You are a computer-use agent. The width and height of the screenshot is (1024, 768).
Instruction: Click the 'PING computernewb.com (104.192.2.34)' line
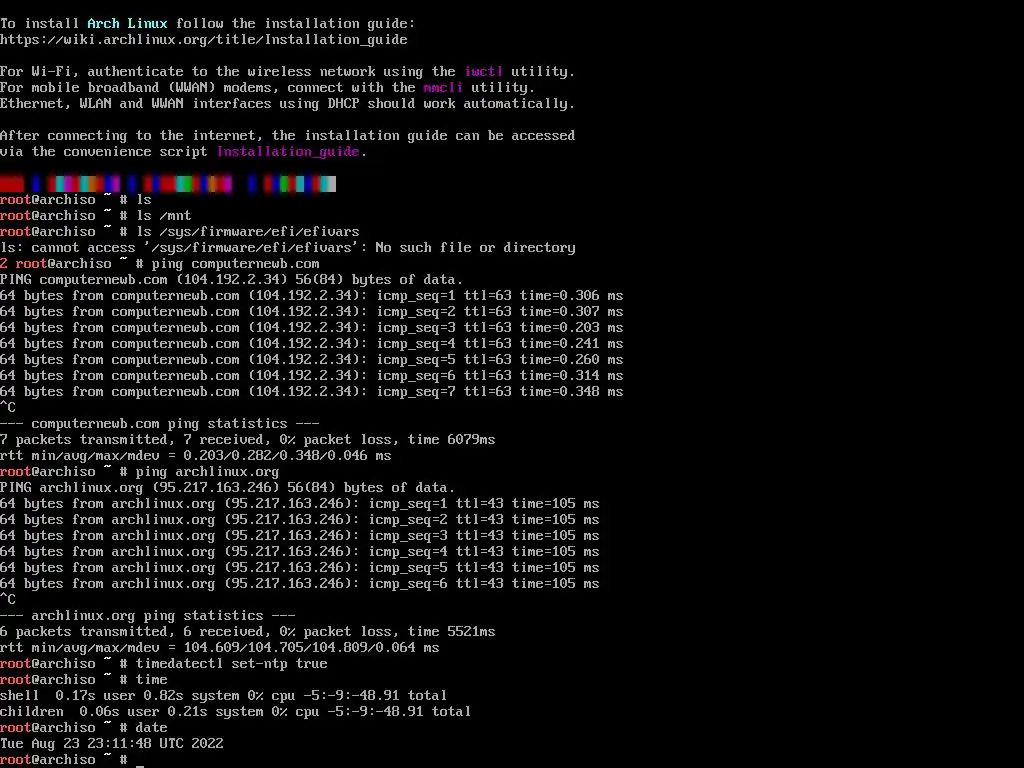tap(231, 280)
